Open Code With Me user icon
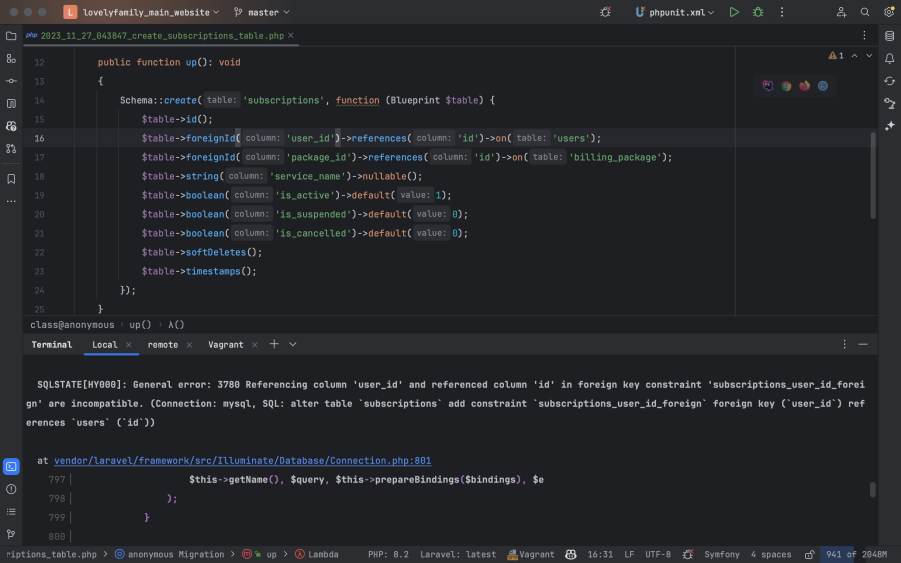 (841, 12)
